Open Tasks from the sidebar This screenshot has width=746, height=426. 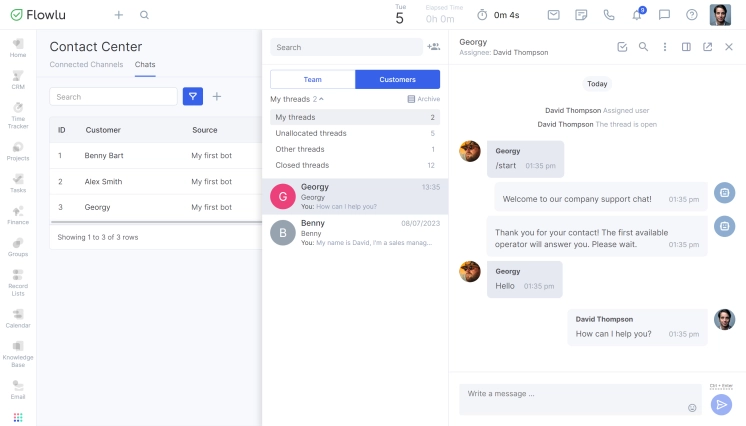coord(18,183)
